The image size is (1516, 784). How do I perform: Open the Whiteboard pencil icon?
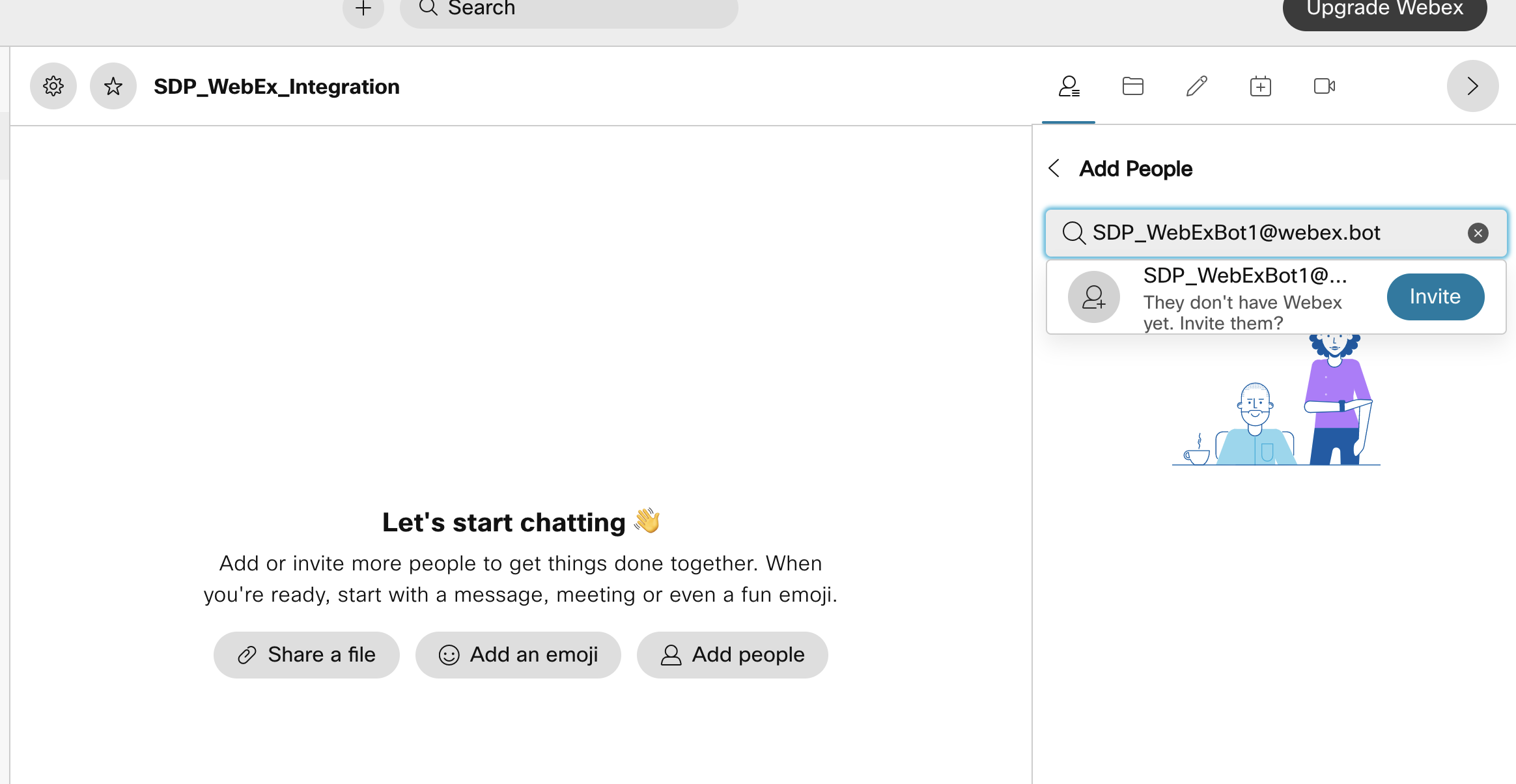click(1196, 86)
